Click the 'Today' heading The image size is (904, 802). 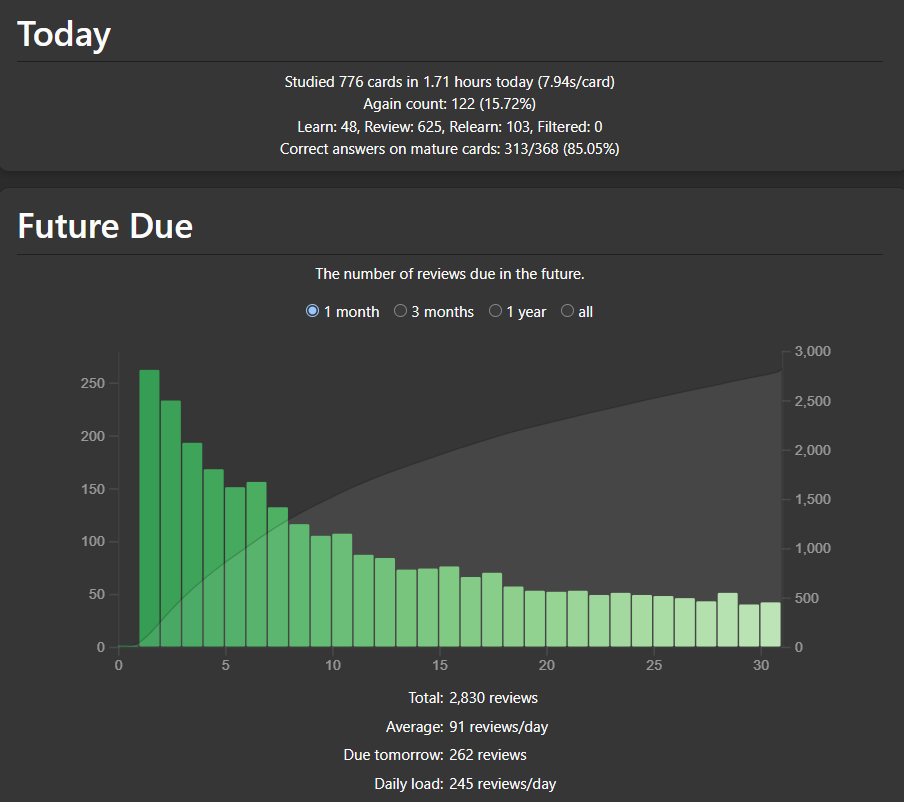[x=64, y=34]
